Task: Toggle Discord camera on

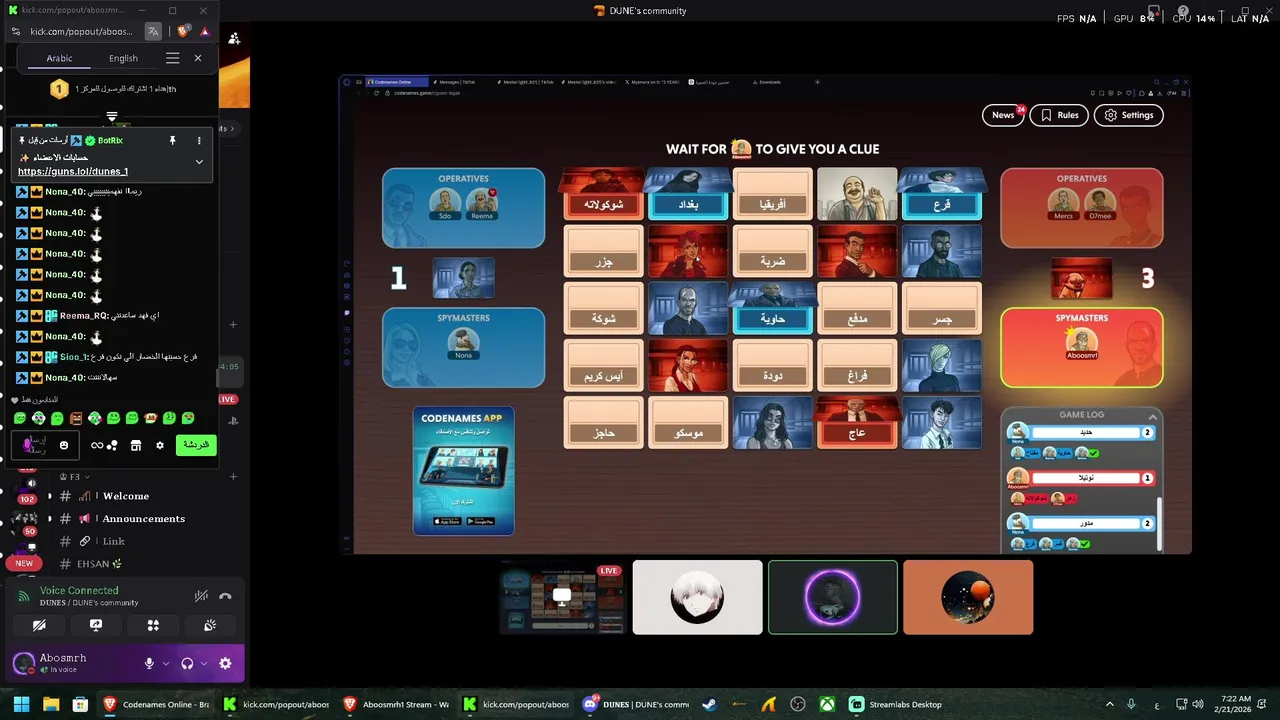Action: coord(39,625)
